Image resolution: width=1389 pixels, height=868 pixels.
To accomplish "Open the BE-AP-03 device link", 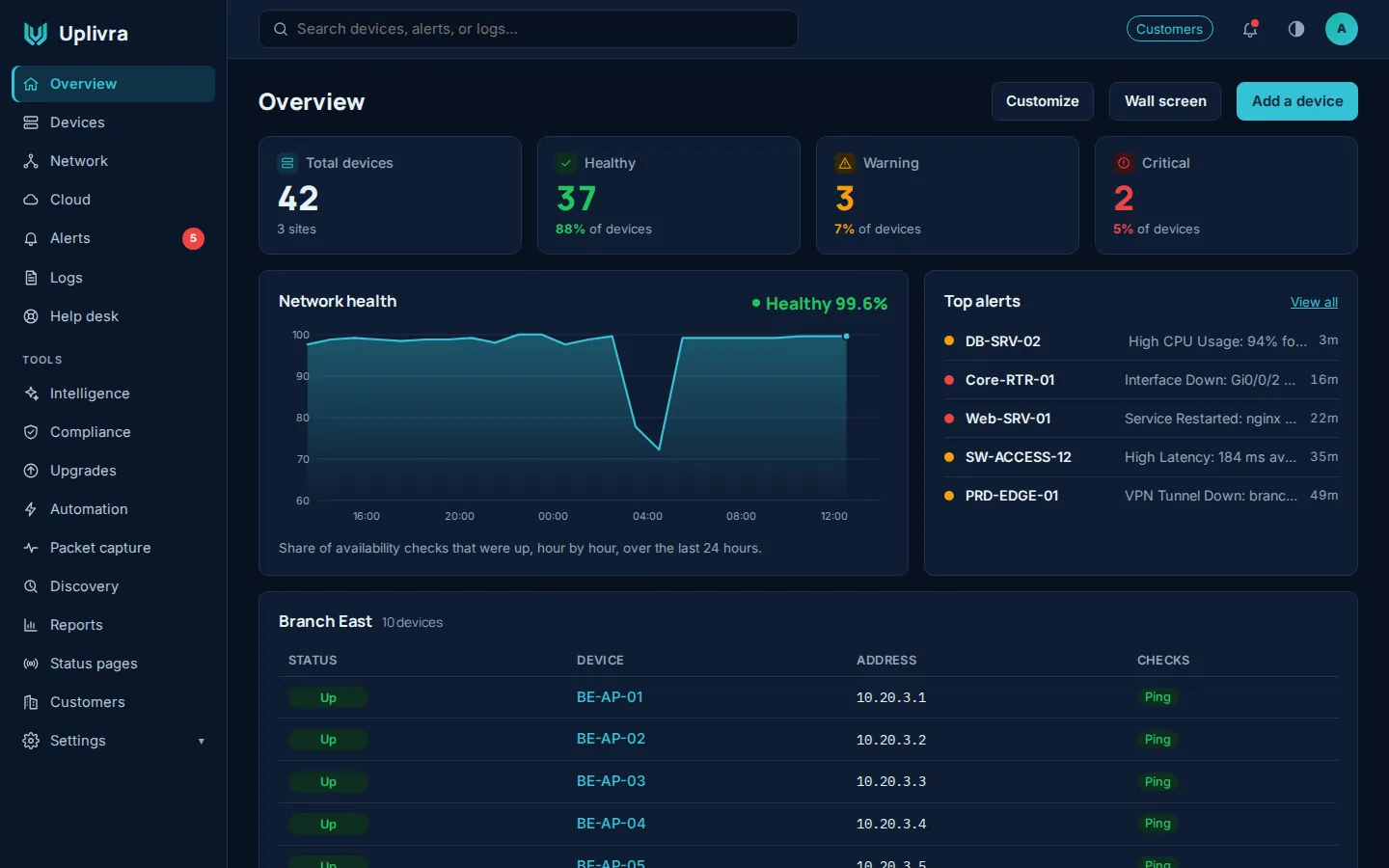I will tap(611, 781).
